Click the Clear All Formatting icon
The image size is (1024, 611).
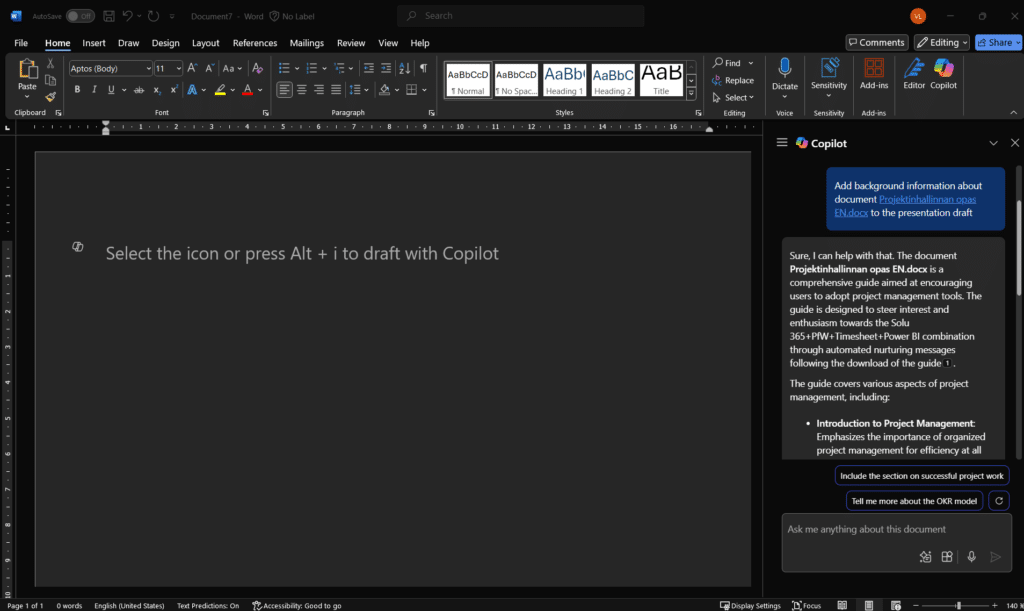pos(257,69)
